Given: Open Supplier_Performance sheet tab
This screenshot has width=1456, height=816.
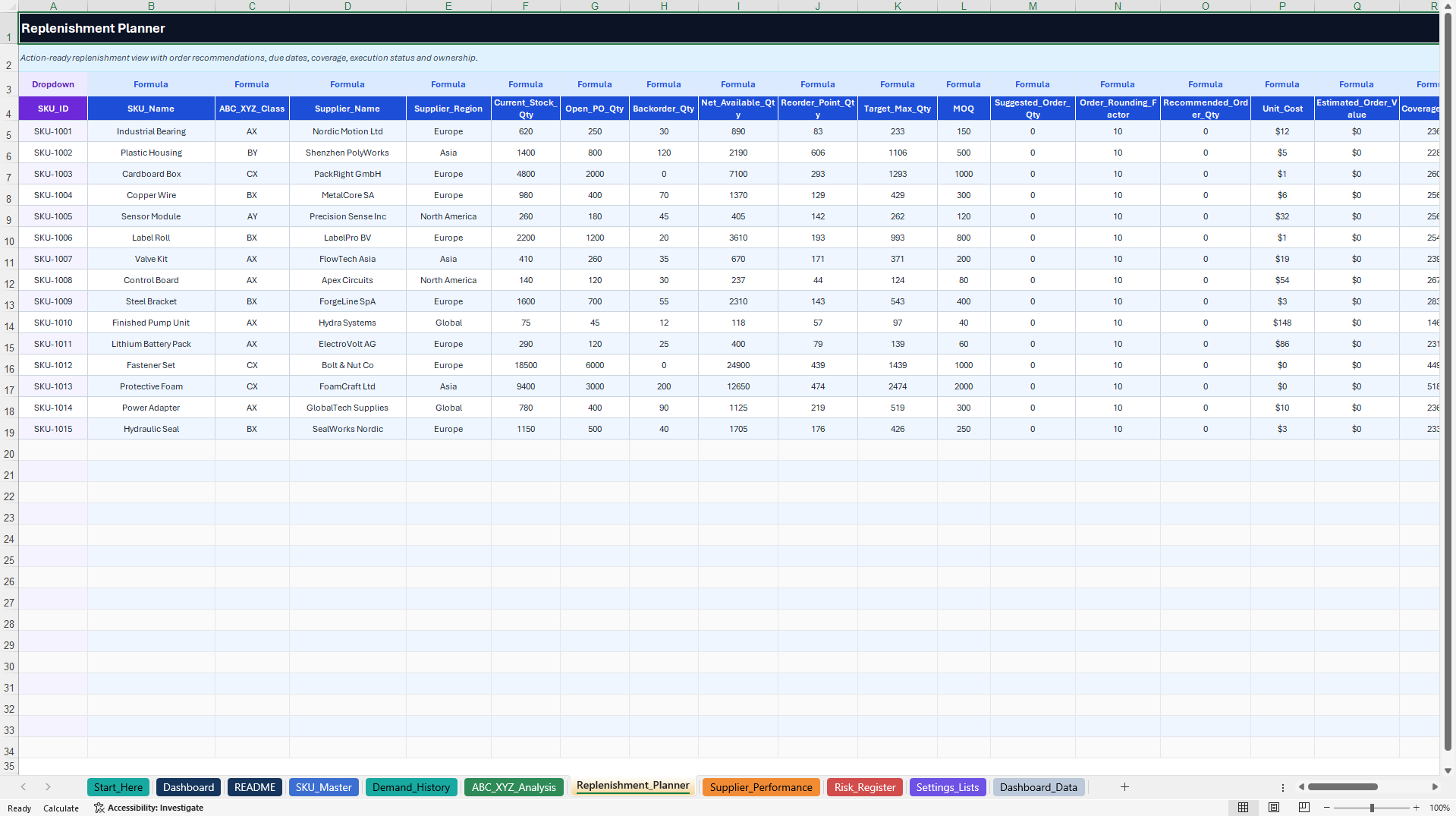Looking at the screenshot, I should click(761, 787).
